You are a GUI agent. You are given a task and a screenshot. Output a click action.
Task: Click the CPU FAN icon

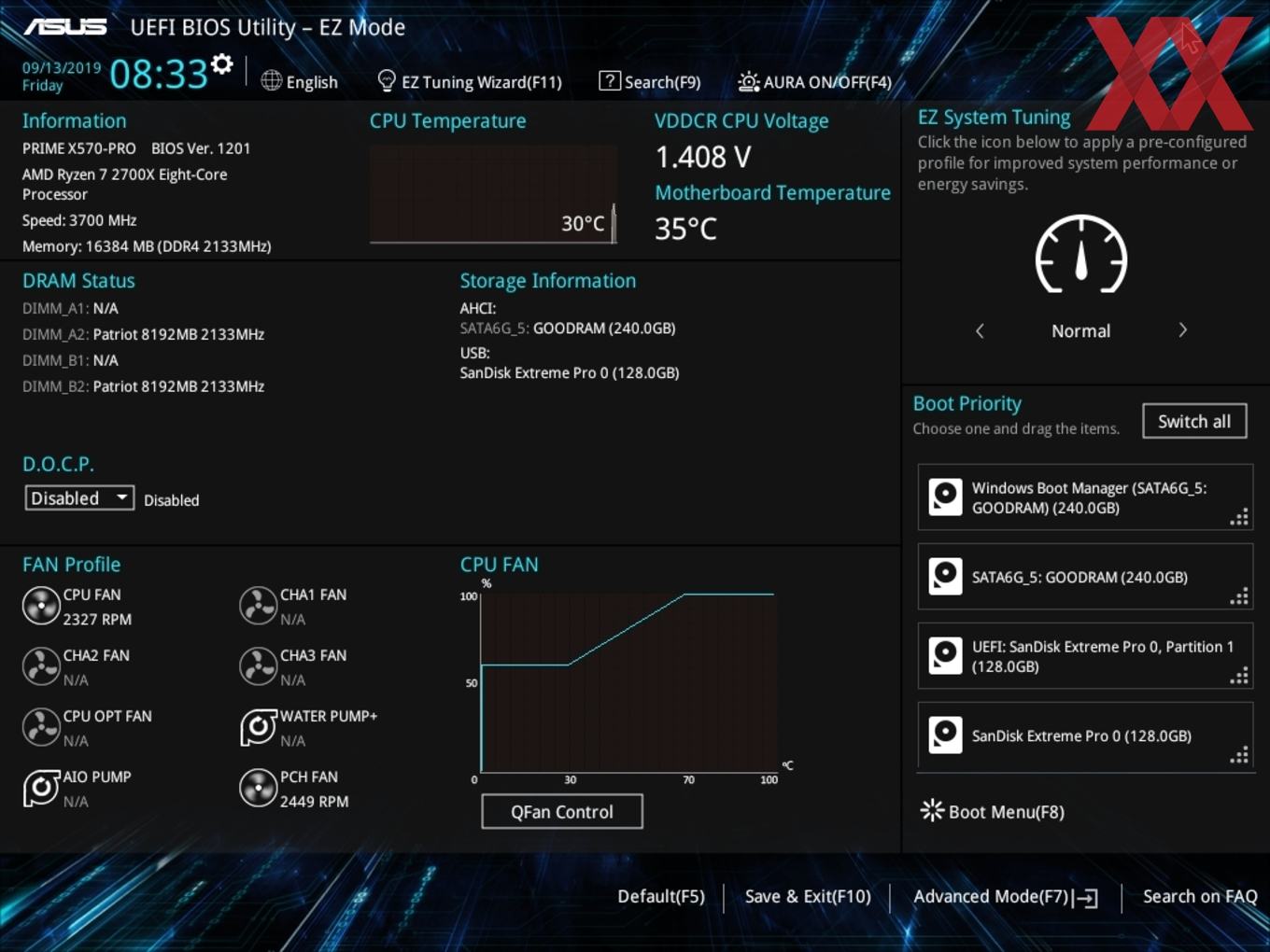(41, 606)
